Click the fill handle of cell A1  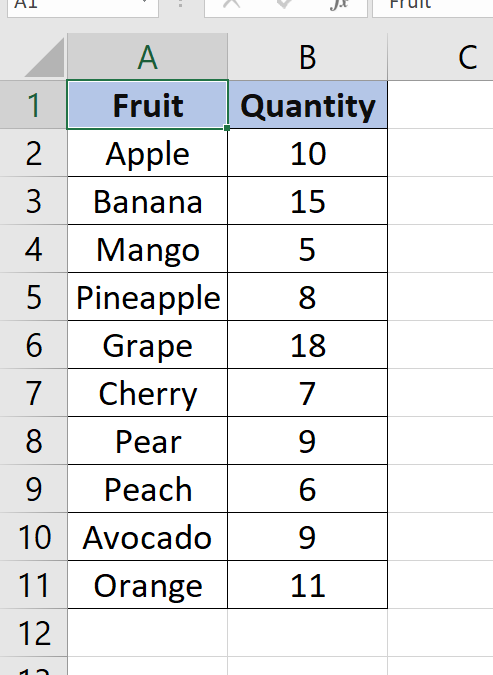(x=227, y=128)
